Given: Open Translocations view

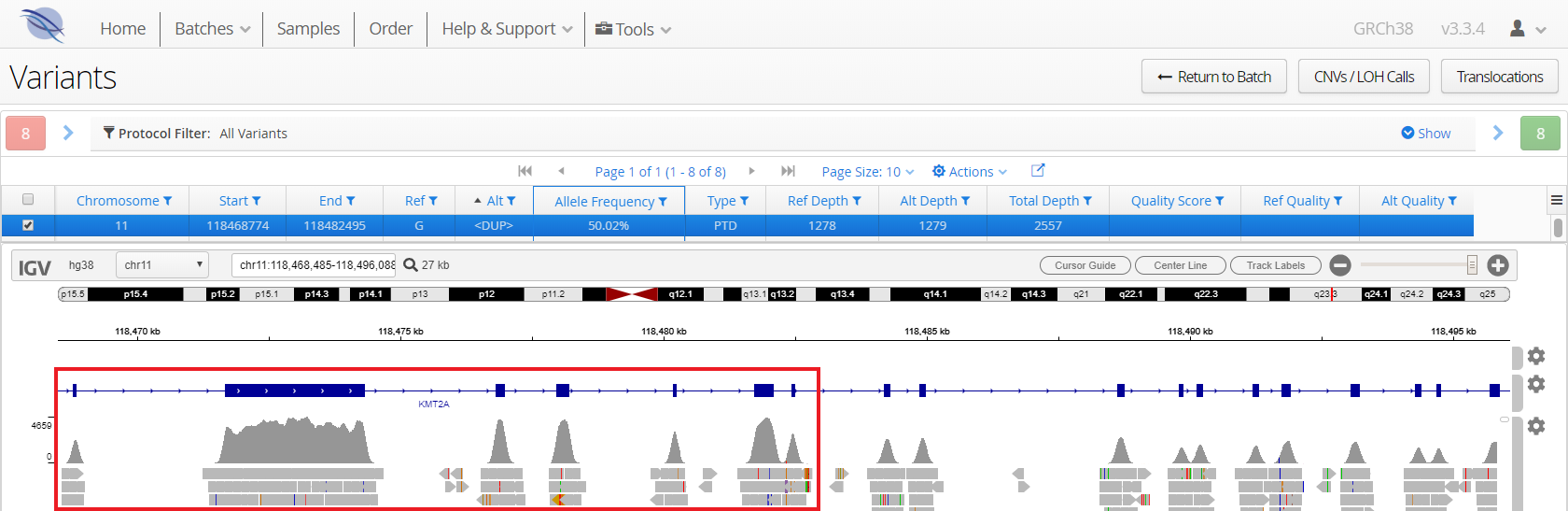Looking at the screenshot, I should pos(1500,77).
